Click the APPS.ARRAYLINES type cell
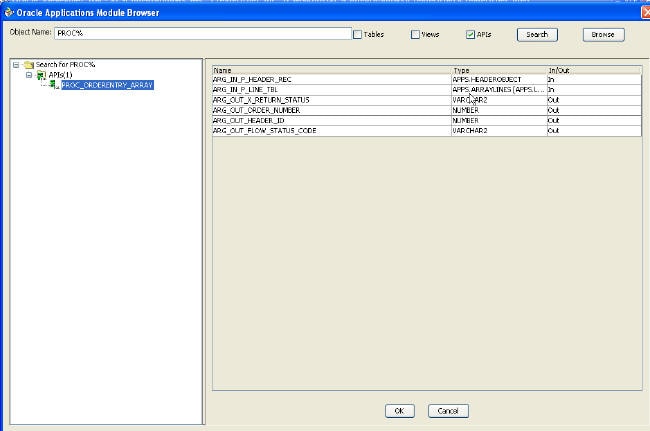Image resolution: width=650 pixels, height=431 pixels. [499, 90]
